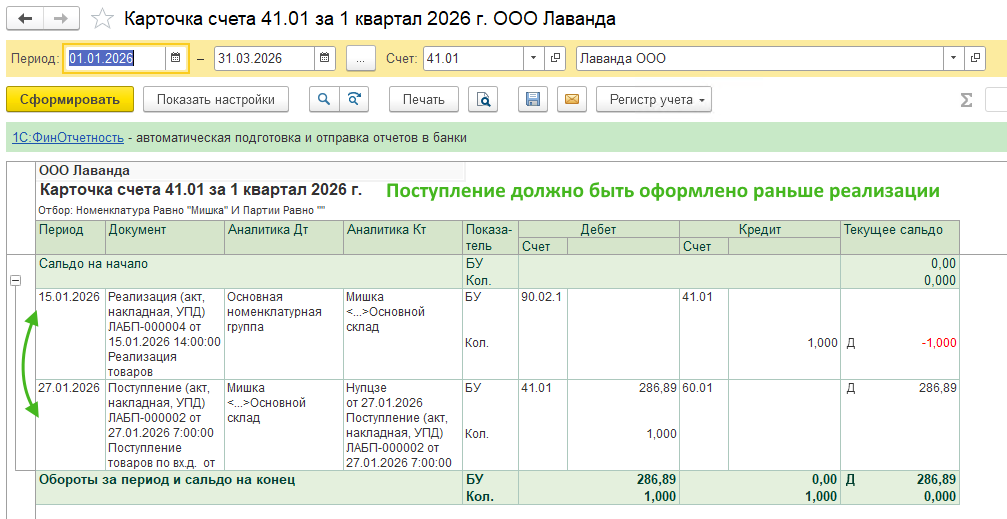1007x519 pixels.
Task: Open calendar for period end date
Action: [325, 59]
